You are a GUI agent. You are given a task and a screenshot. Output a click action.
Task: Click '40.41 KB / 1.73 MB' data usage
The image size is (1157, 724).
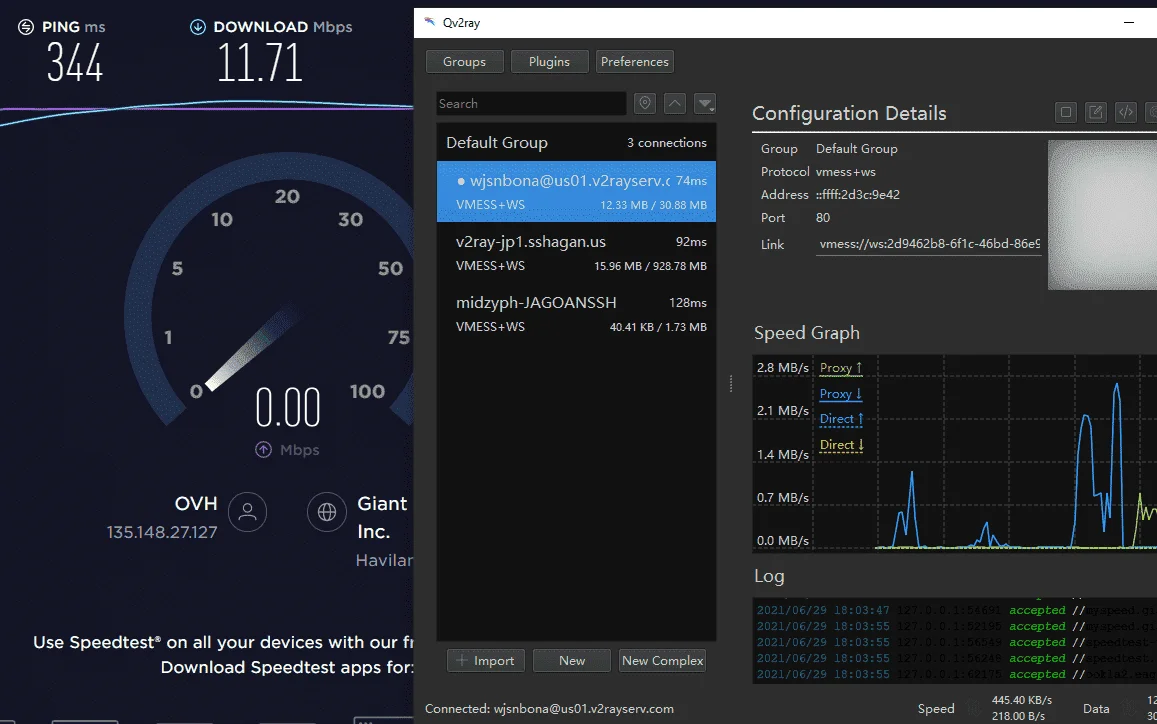pyautogui.click(x=658, y=327)
